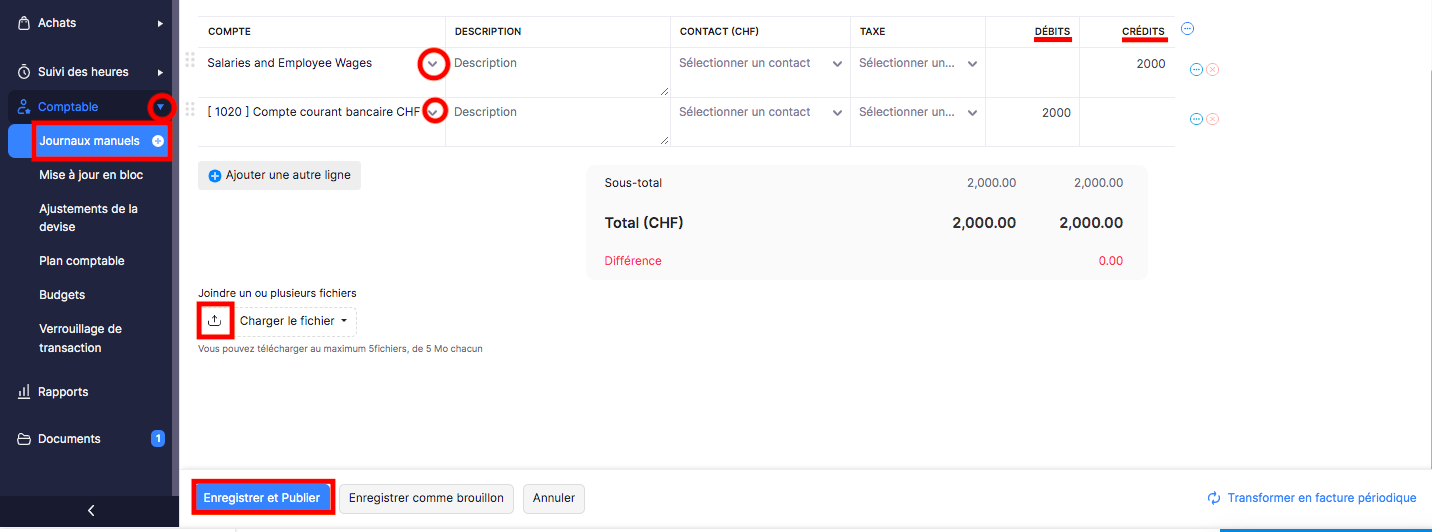Expand Charger le fichier dropdown

click(x=297, y=321)
